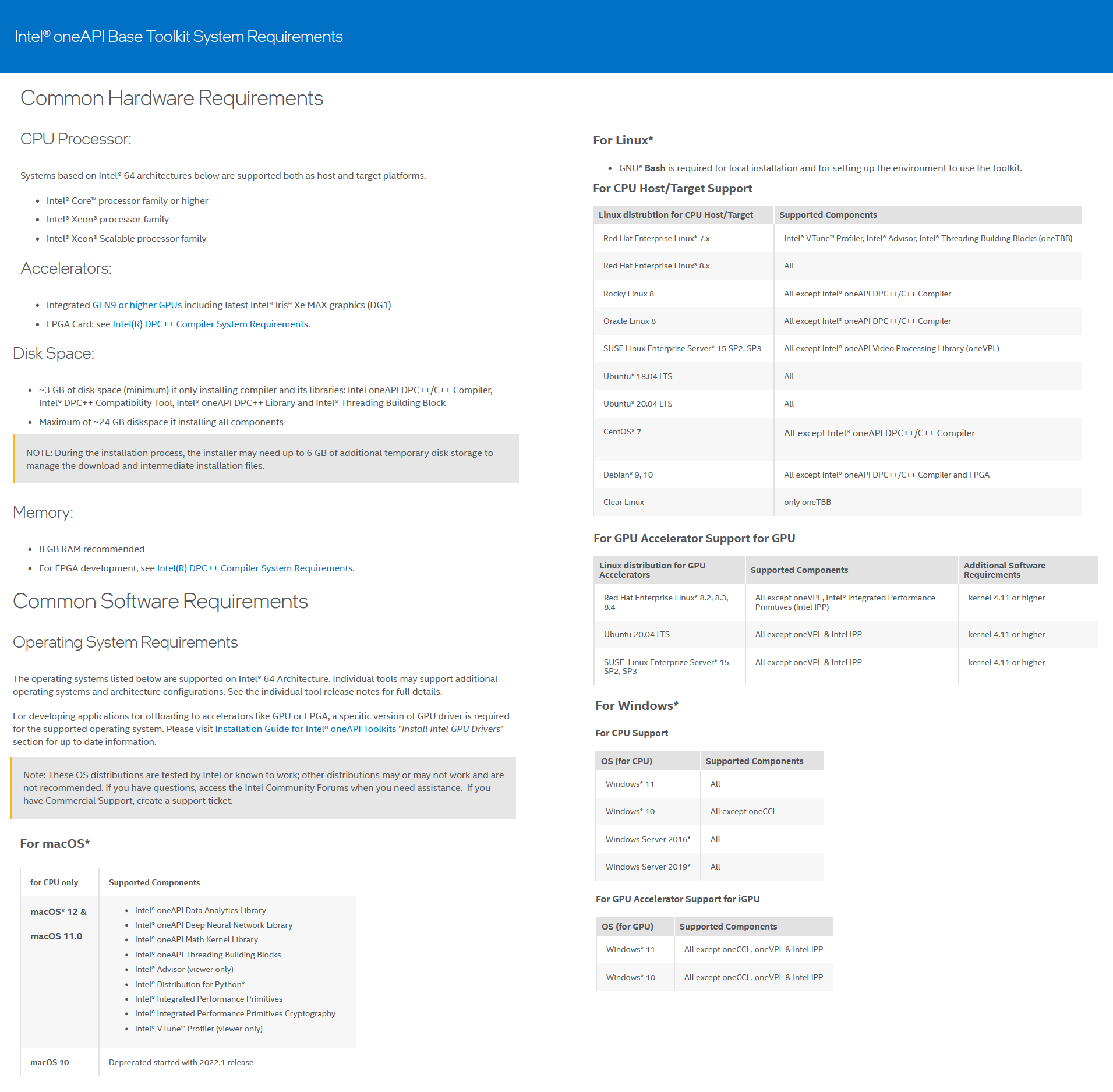Screen dimensions: 1113x1092
Task: Click the Additional Software Requirements column header
Action: (1029, 570)
